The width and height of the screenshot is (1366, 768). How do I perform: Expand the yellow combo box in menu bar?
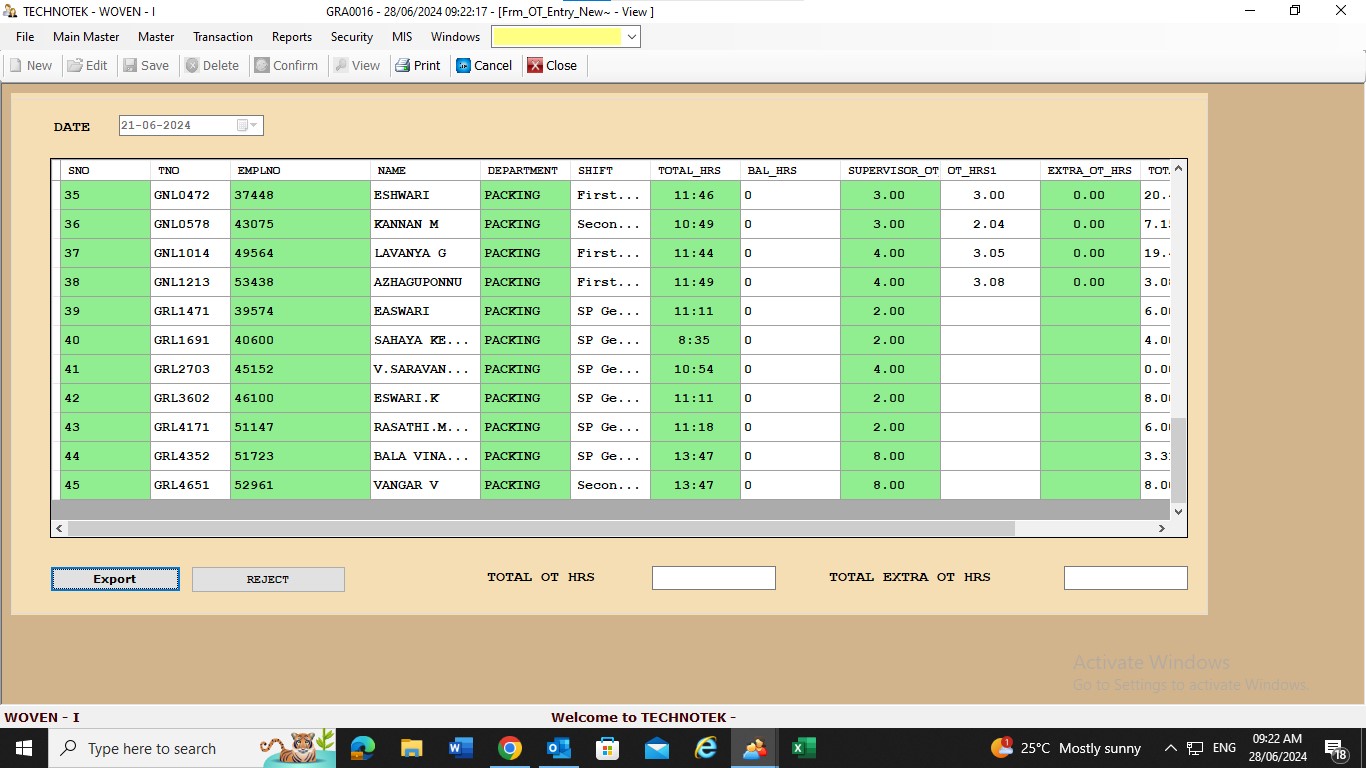(631, 37)
